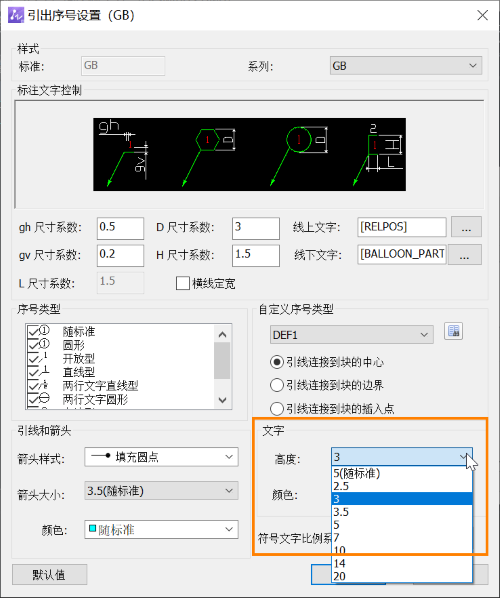Click the H 尺寸系数 input field
This screenshot has height=598, width=500.
256,255
